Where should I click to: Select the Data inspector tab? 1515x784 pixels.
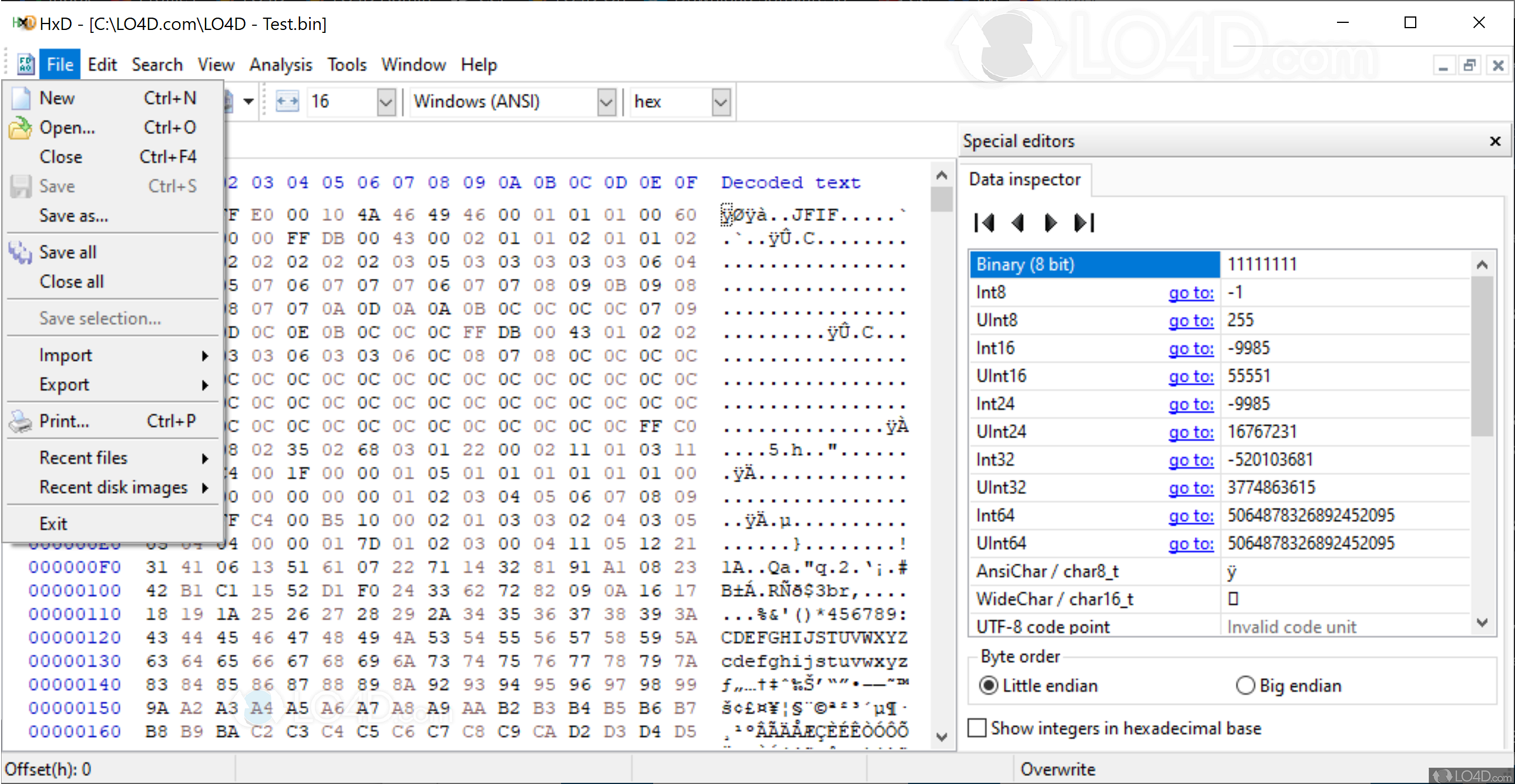point(1024,179)
